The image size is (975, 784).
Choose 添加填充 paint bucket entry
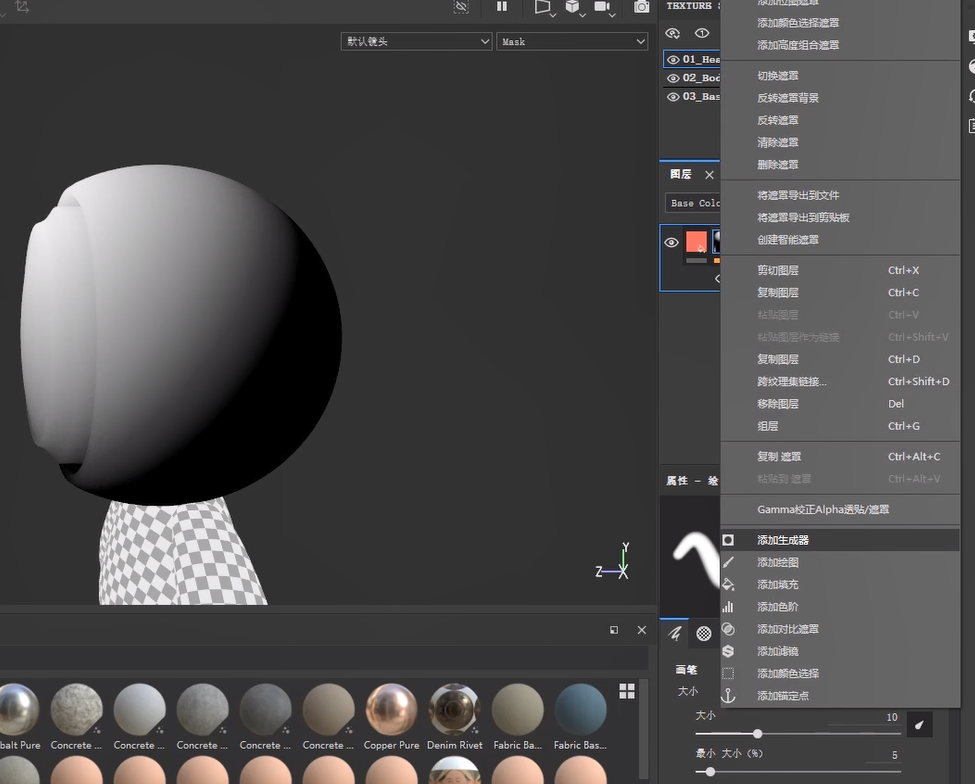point(840,584)
